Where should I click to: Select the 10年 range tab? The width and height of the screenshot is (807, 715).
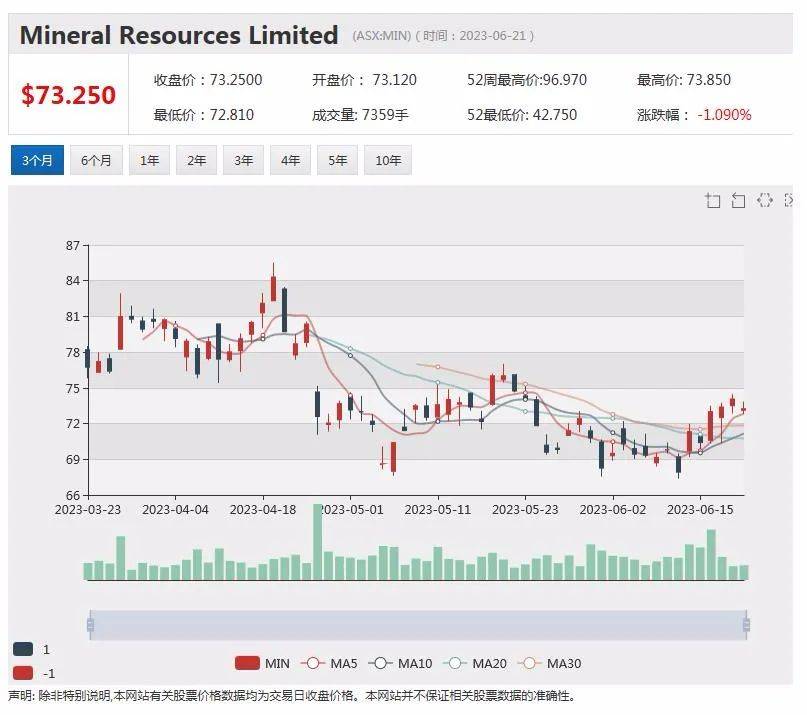pyautogui.click(x=388, y=160)
